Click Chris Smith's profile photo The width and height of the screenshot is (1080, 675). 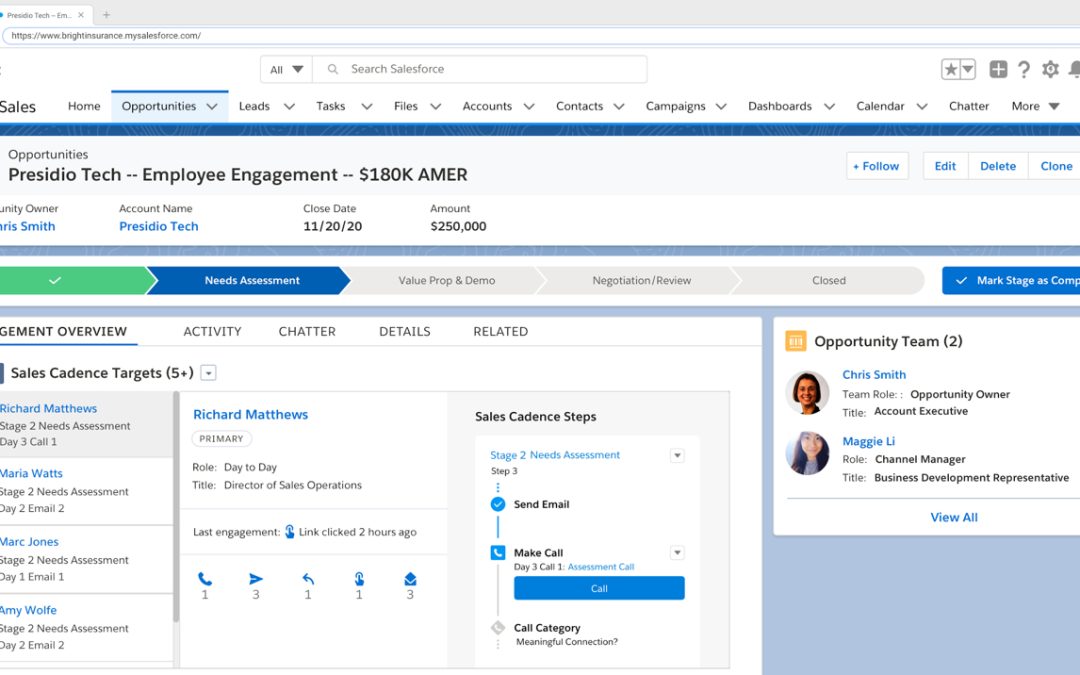coord(807,393)
